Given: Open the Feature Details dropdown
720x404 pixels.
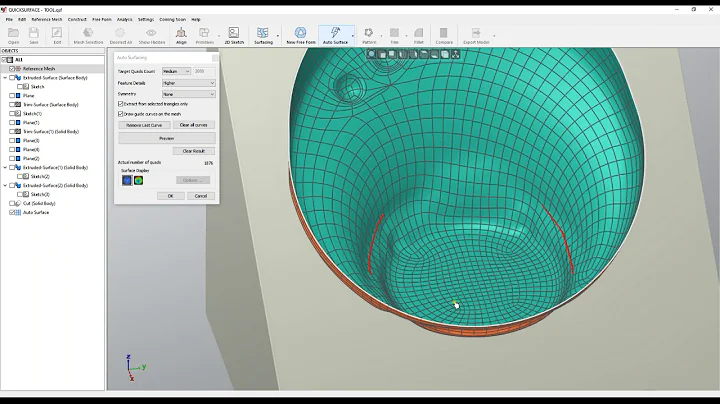Looking at the screenshot, I should coord(189,83).
